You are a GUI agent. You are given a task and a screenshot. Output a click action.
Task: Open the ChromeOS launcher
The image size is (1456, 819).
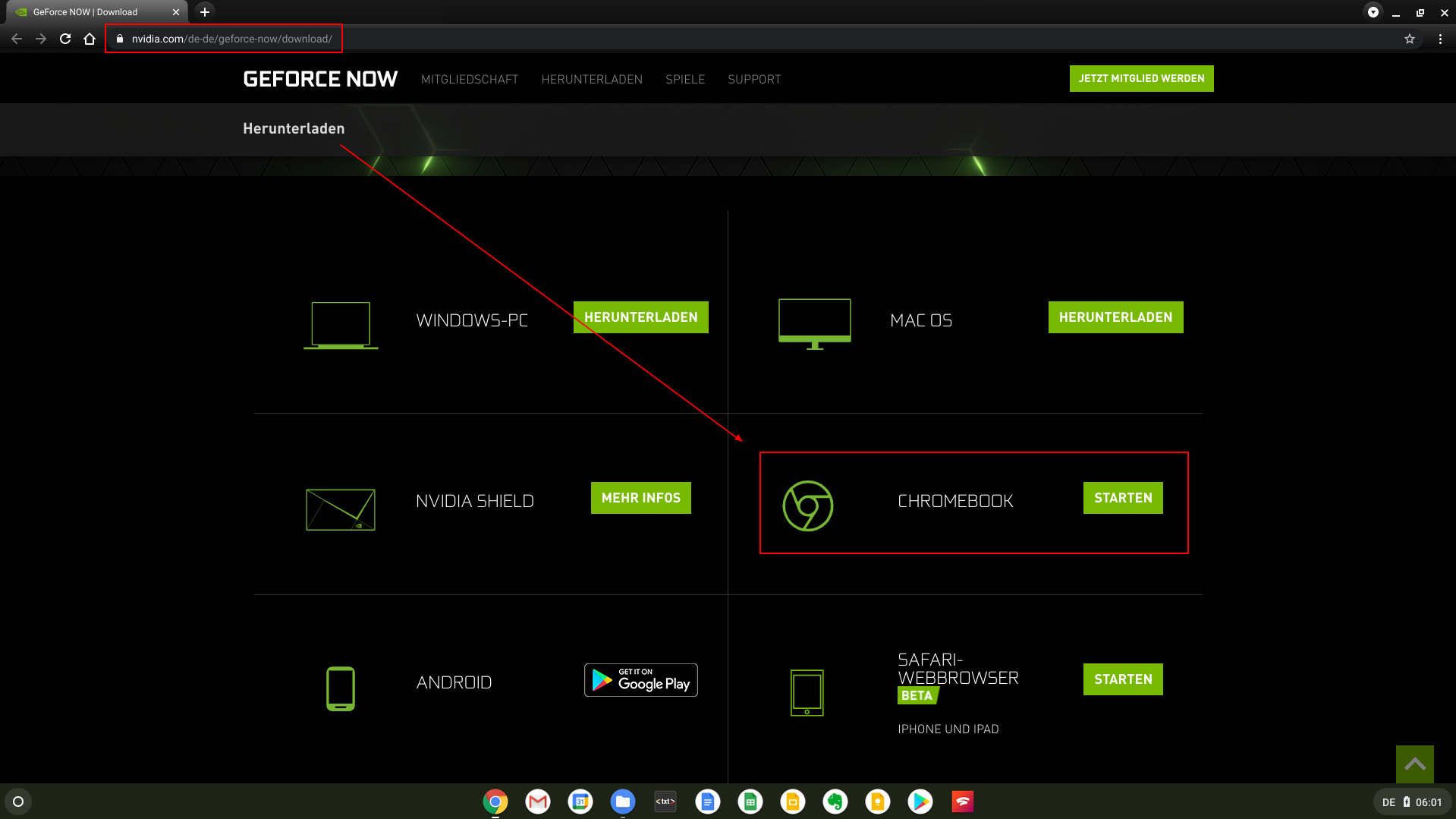click(x=18, y=802)
